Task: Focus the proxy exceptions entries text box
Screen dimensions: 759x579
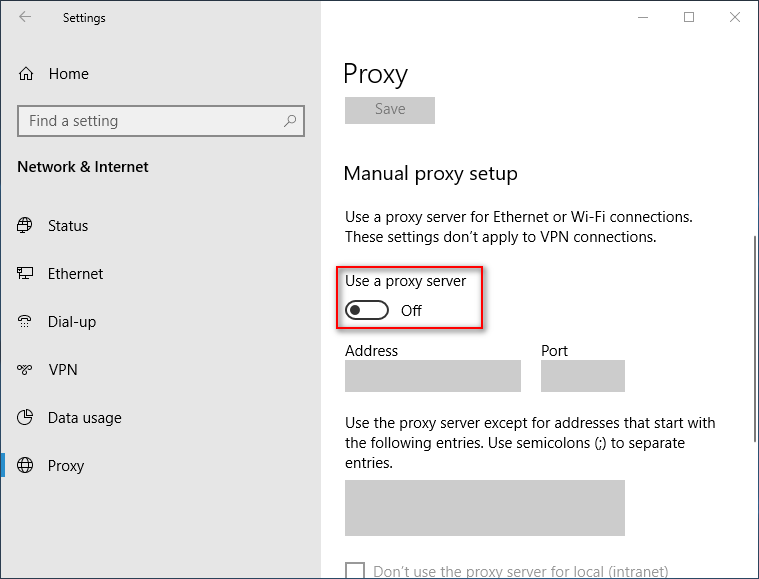Action: click(x=484, y=508)
